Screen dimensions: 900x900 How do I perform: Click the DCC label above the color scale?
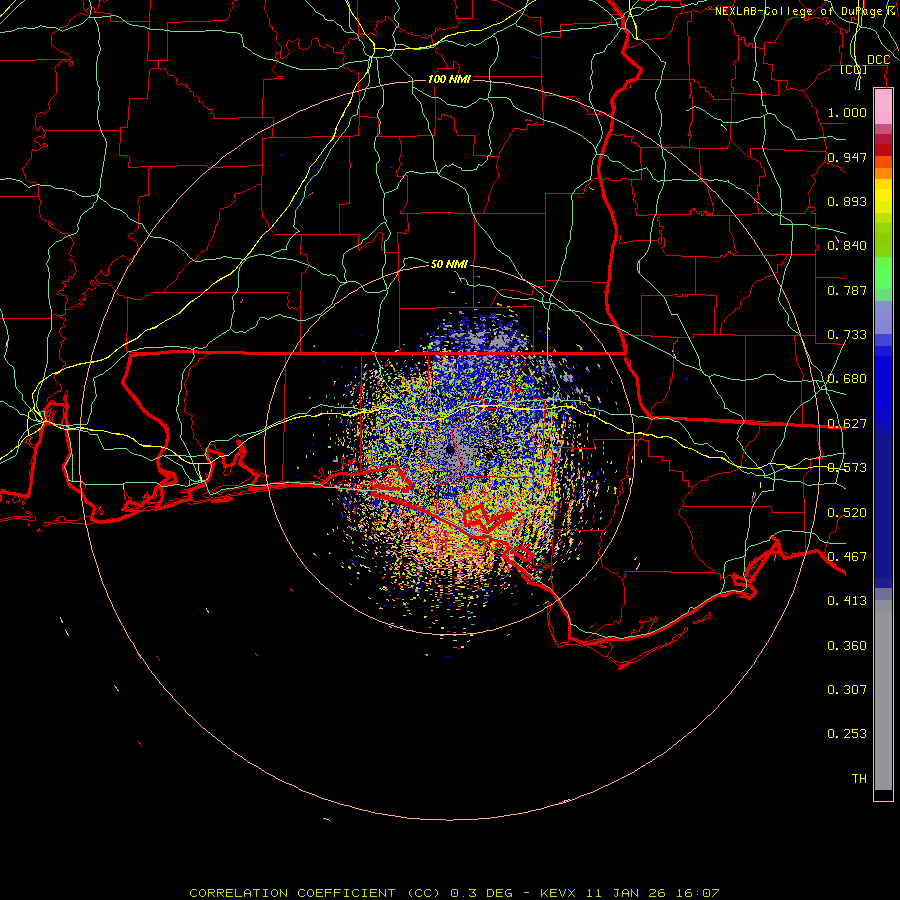coord(878,60)
